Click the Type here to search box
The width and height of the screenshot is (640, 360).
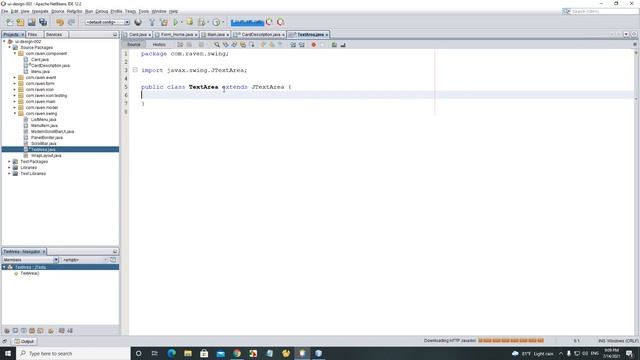click(x=73, y=353)
